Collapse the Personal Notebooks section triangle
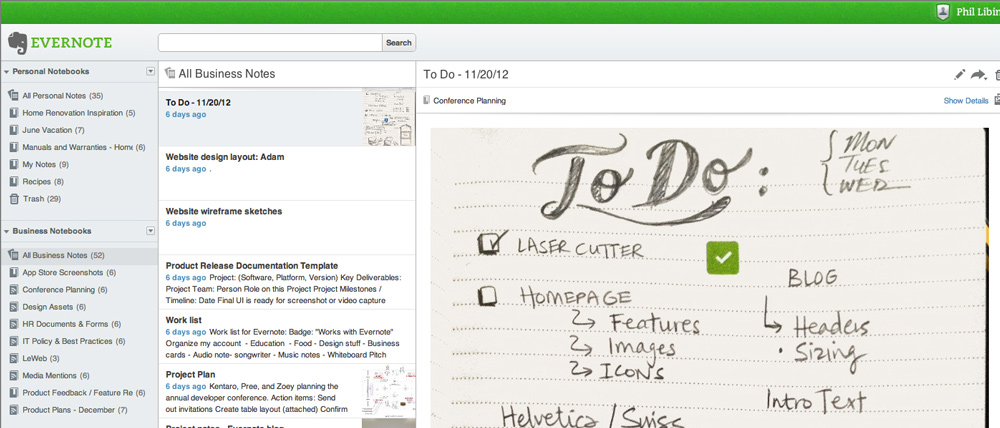Screen dimensions: 1000x428 click(x=6, y=71)
